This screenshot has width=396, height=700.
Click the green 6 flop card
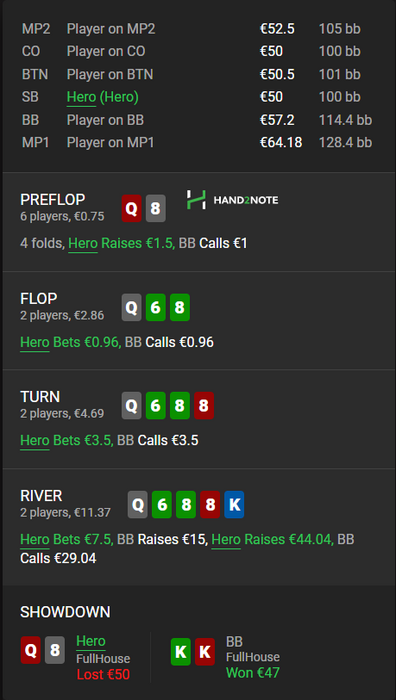(x=156, y=307)
